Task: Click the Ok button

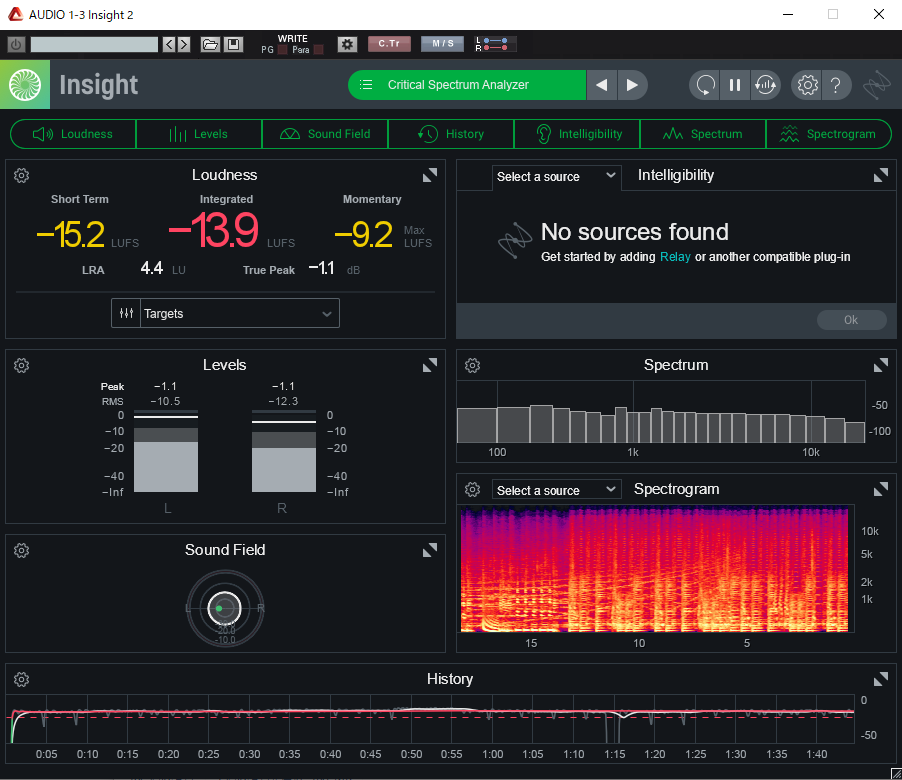Action: coord(851,320)
